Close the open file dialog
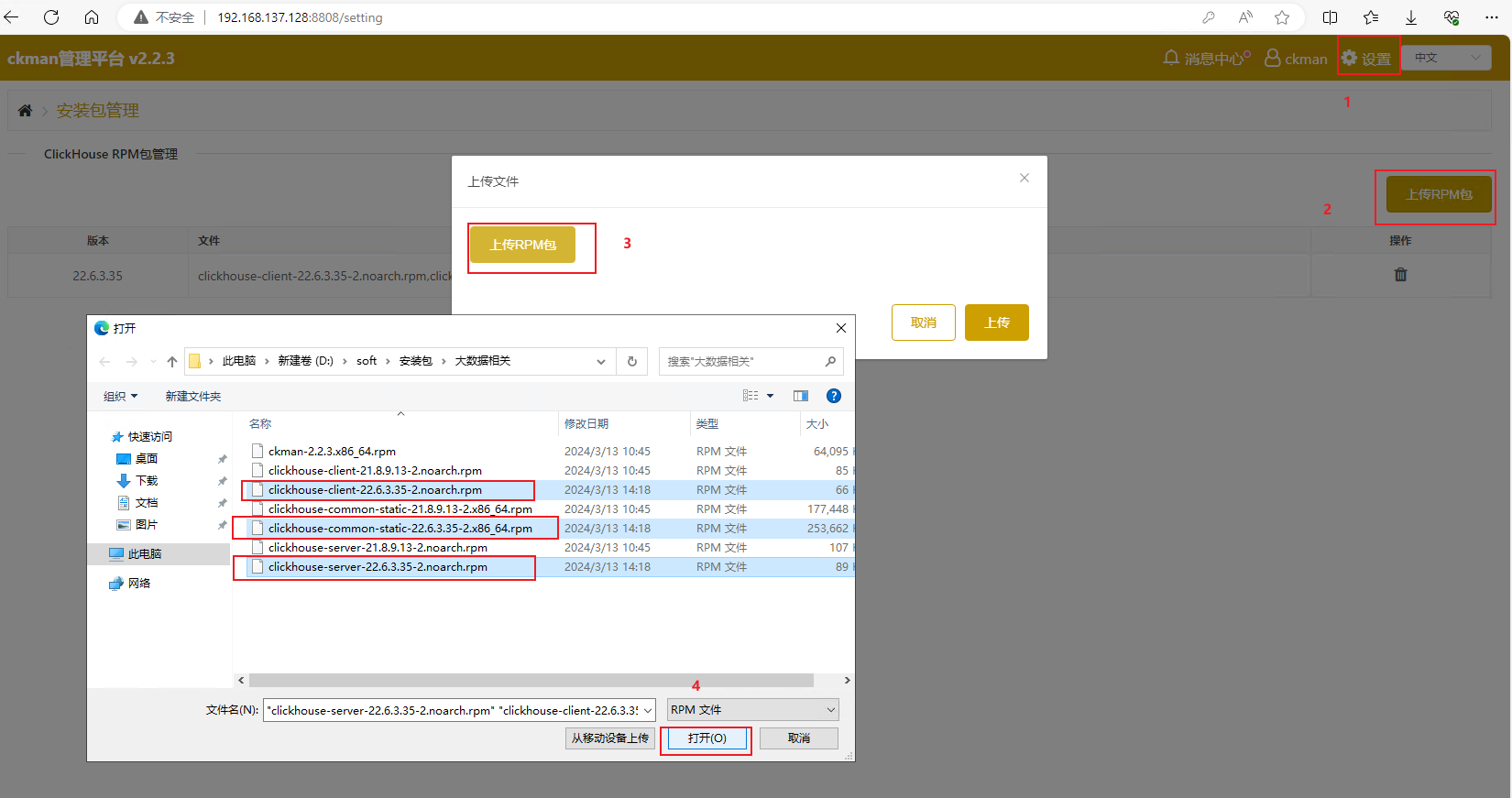This screenshot has height=798, width=1512. click(841, 328)
